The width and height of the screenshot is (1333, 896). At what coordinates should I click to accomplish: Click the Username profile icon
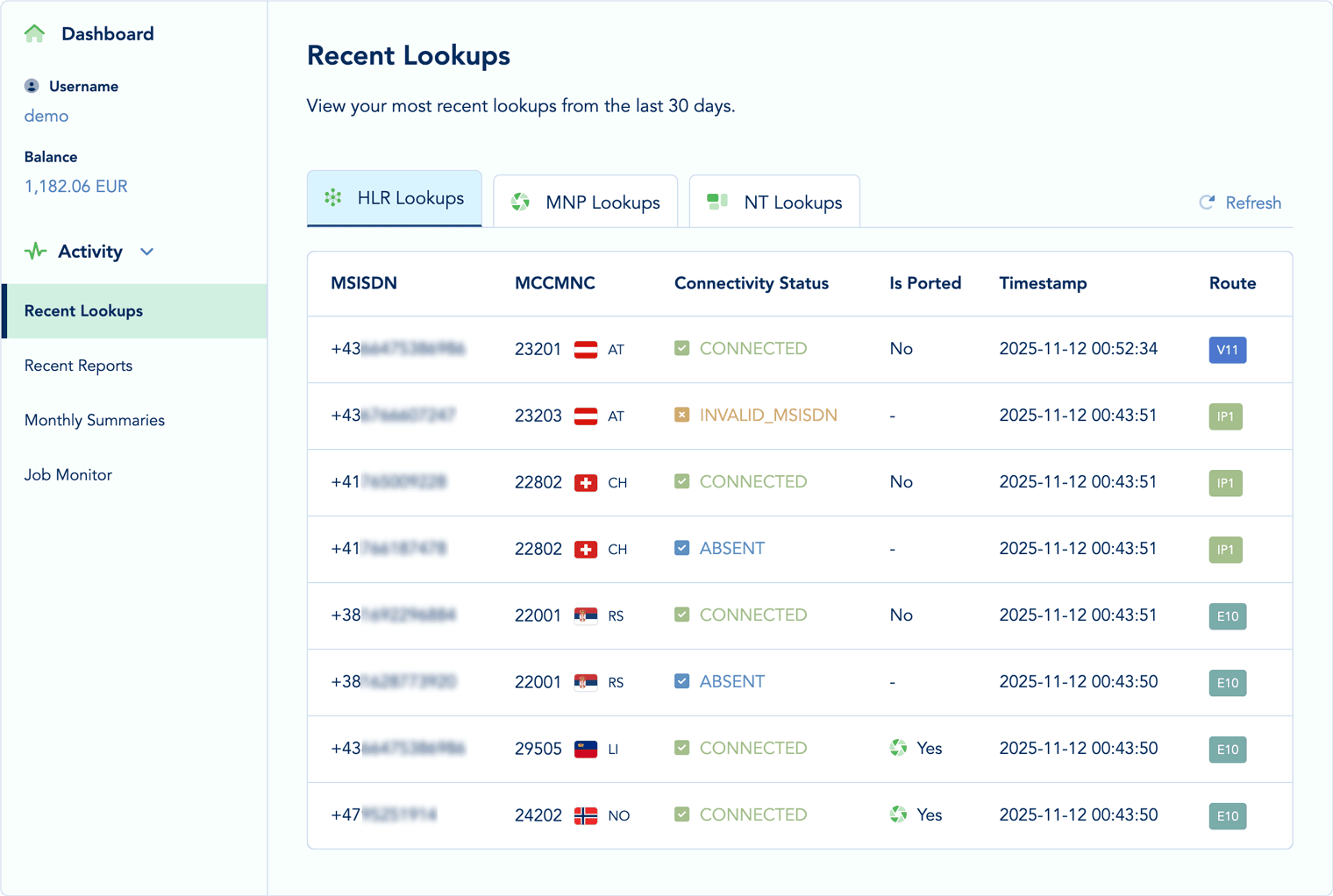[x=32, y=85]
